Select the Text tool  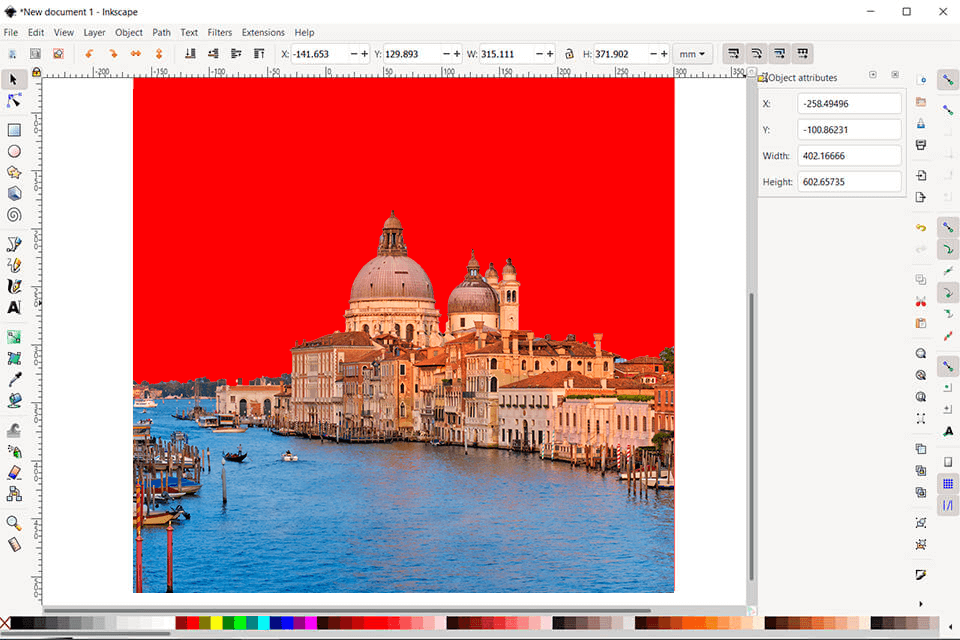pyautogui.click(x=14, y=308)
